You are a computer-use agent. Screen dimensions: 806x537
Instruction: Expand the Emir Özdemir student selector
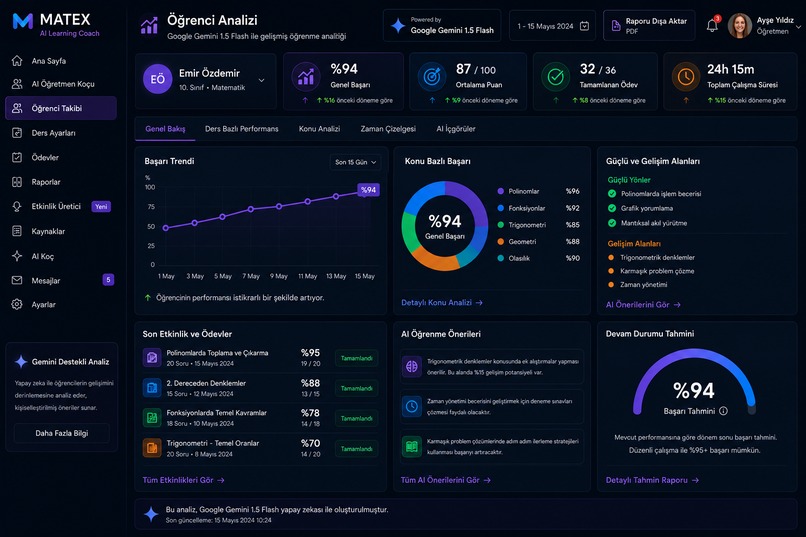click(262, 80)
